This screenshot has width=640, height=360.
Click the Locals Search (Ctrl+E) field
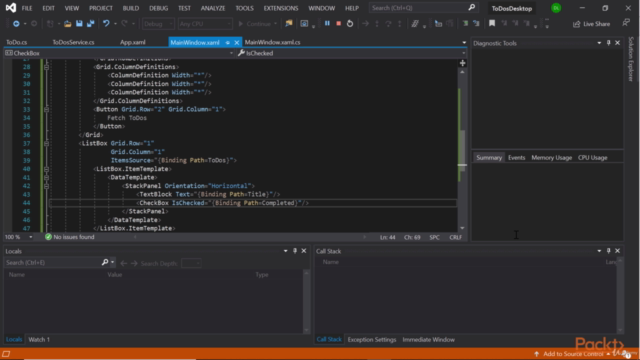click(x=52, y=262)
